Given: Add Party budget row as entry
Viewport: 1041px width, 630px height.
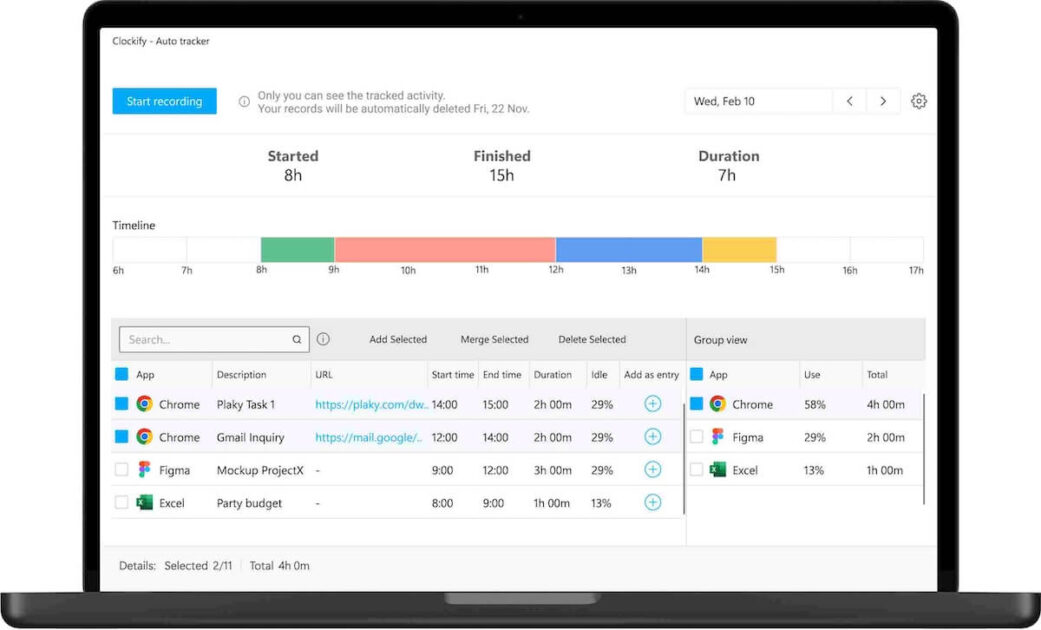Looking at the screenshot, I should click(x=653, y=503).
